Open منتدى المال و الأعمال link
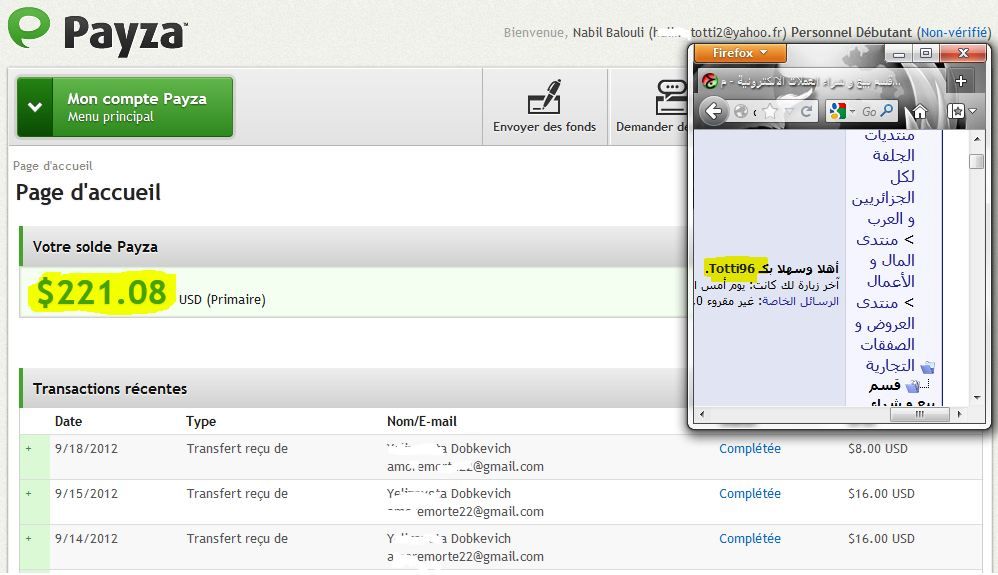Viewport: 998px width, 575px height. coord(885,260)
